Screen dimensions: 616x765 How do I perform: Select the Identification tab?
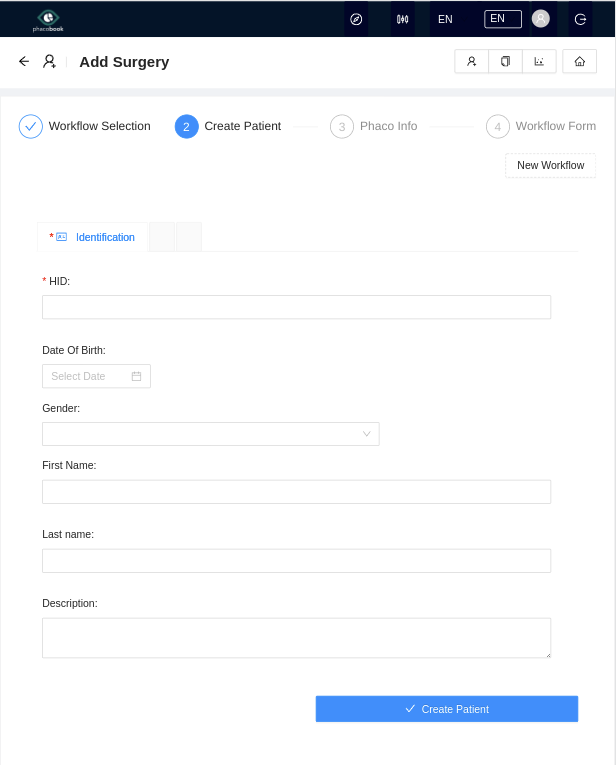94,237
